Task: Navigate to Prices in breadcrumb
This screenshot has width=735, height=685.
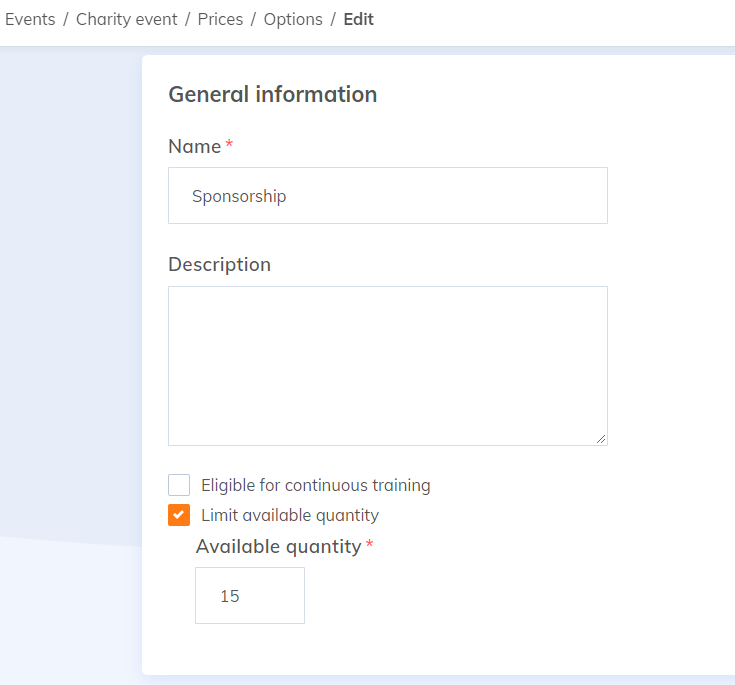Action: pos(220,19)
